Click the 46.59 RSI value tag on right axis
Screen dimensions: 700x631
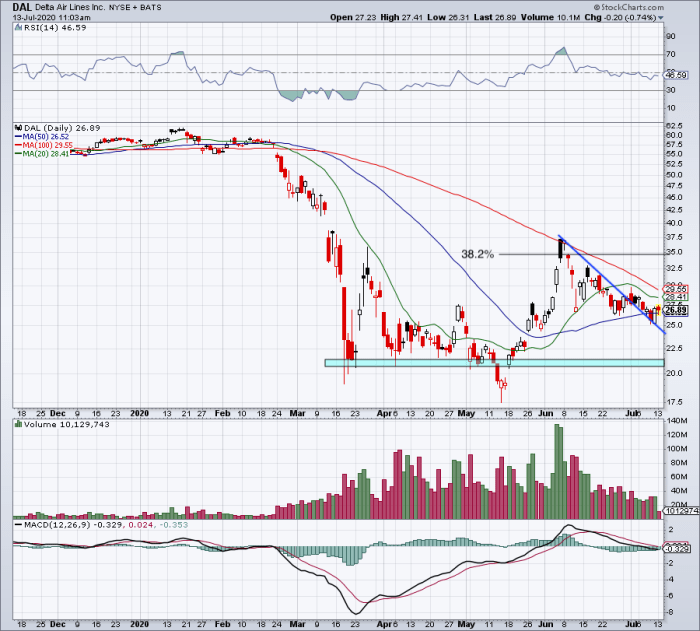676,75
